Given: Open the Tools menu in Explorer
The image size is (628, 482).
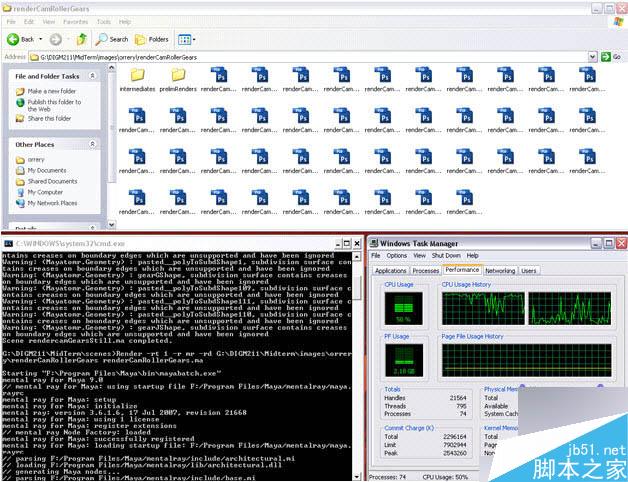Looking at the screenshot, I should (104, 22).
